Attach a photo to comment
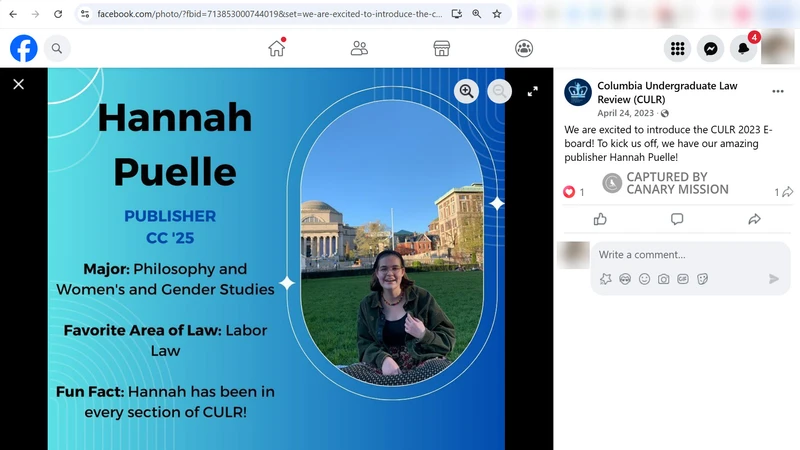 click(x=663, y=279)
